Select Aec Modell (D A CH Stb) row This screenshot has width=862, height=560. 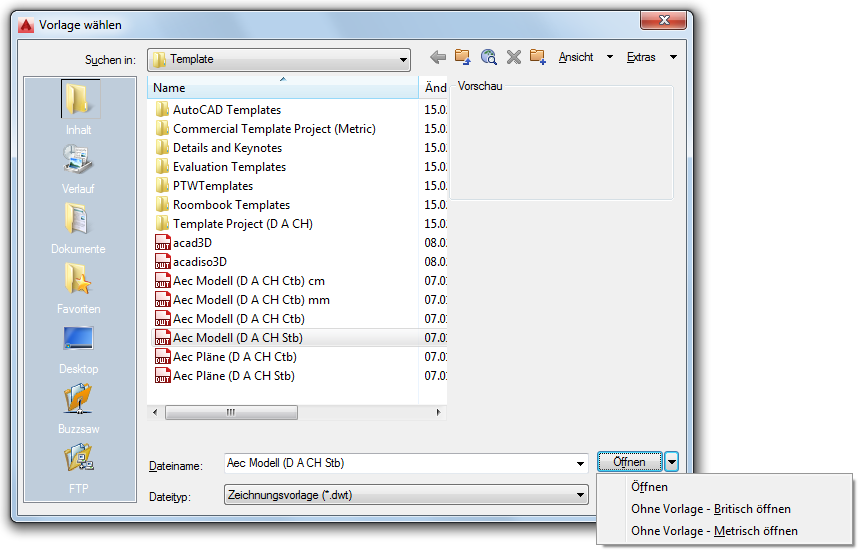[x=299, y=338]
